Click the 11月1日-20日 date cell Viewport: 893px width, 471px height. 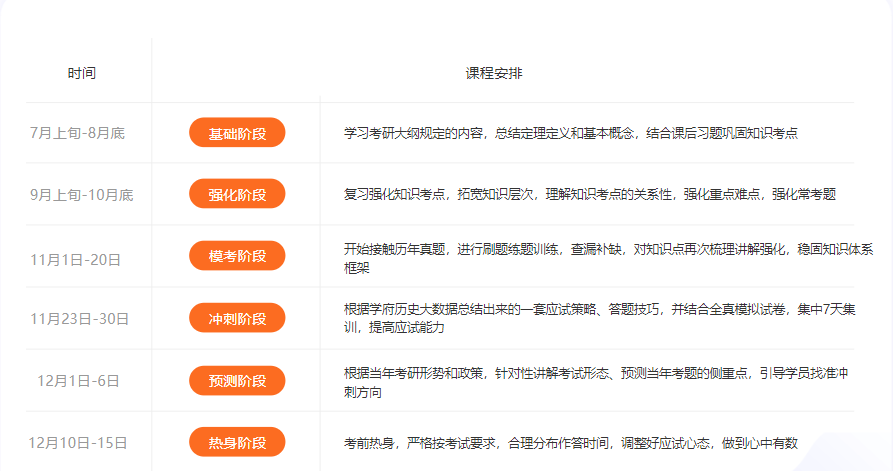(76, 259)
